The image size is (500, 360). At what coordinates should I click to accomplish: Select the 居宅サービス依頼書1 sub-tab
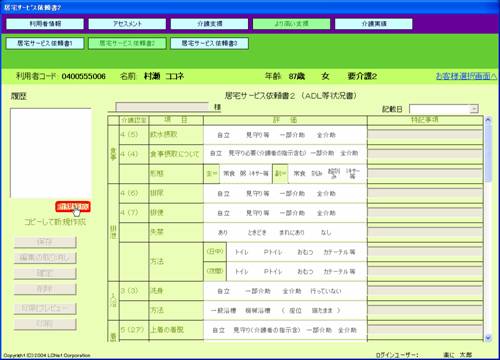point(45,43)
